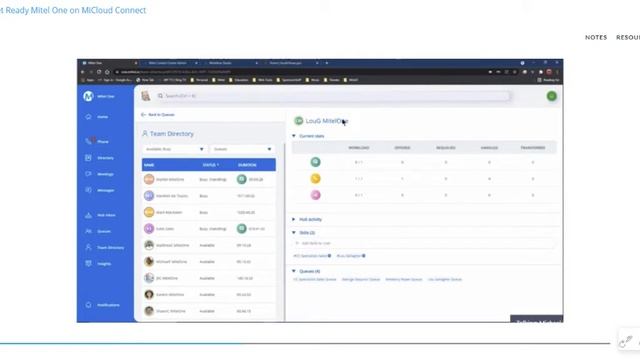Click the green voice channel icon in stats

(x=315, y=162)
